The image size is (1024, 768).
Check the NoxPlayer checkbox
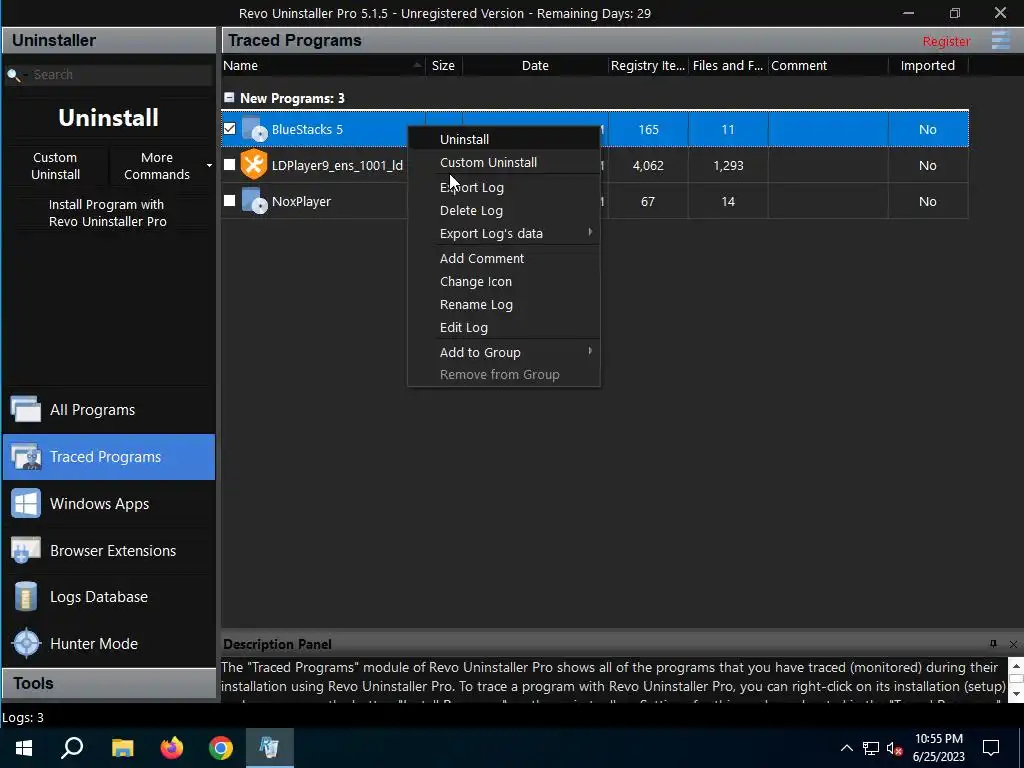pos(229,200)
